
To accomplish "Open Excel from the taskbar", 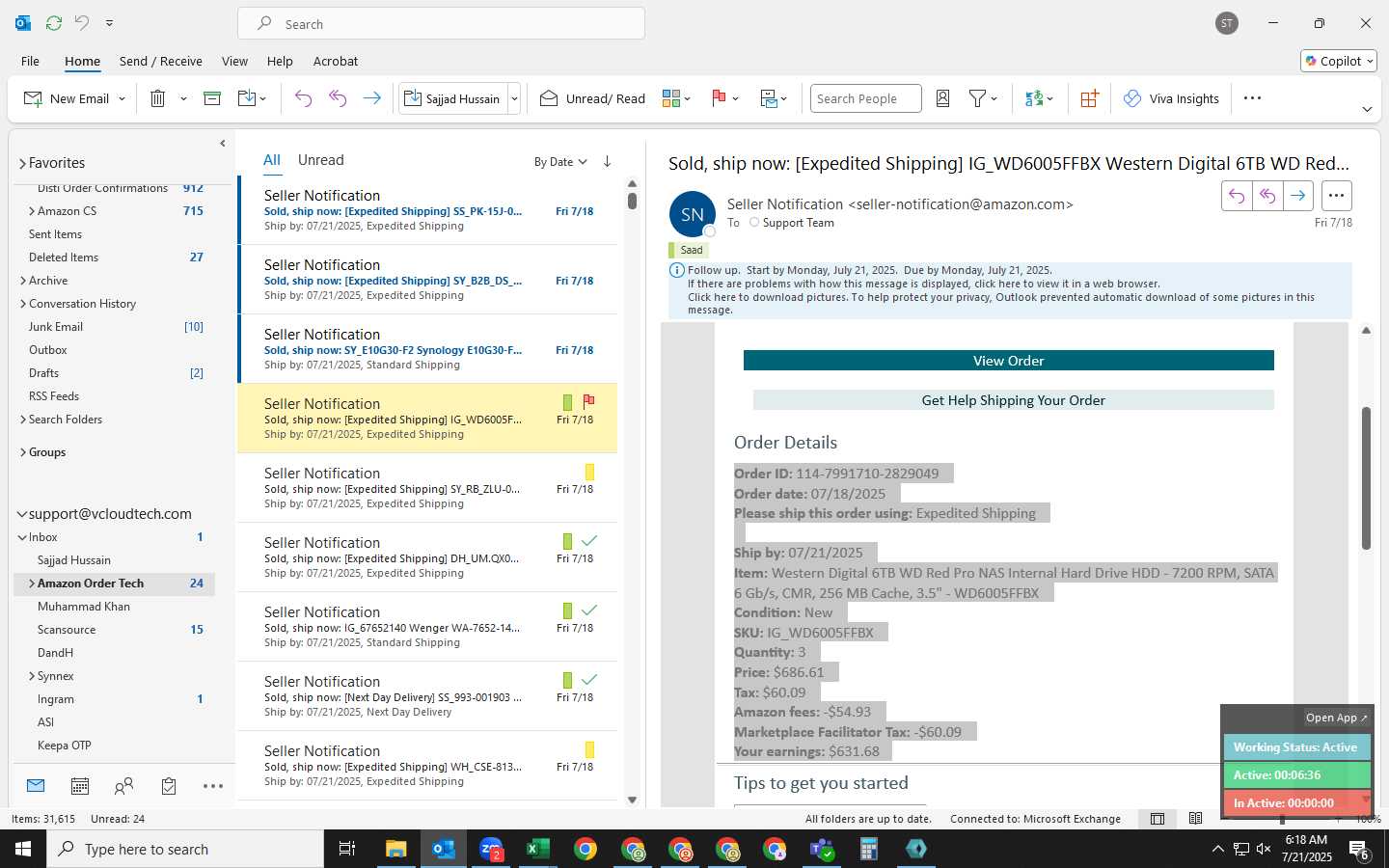I will tap(537, 849).
